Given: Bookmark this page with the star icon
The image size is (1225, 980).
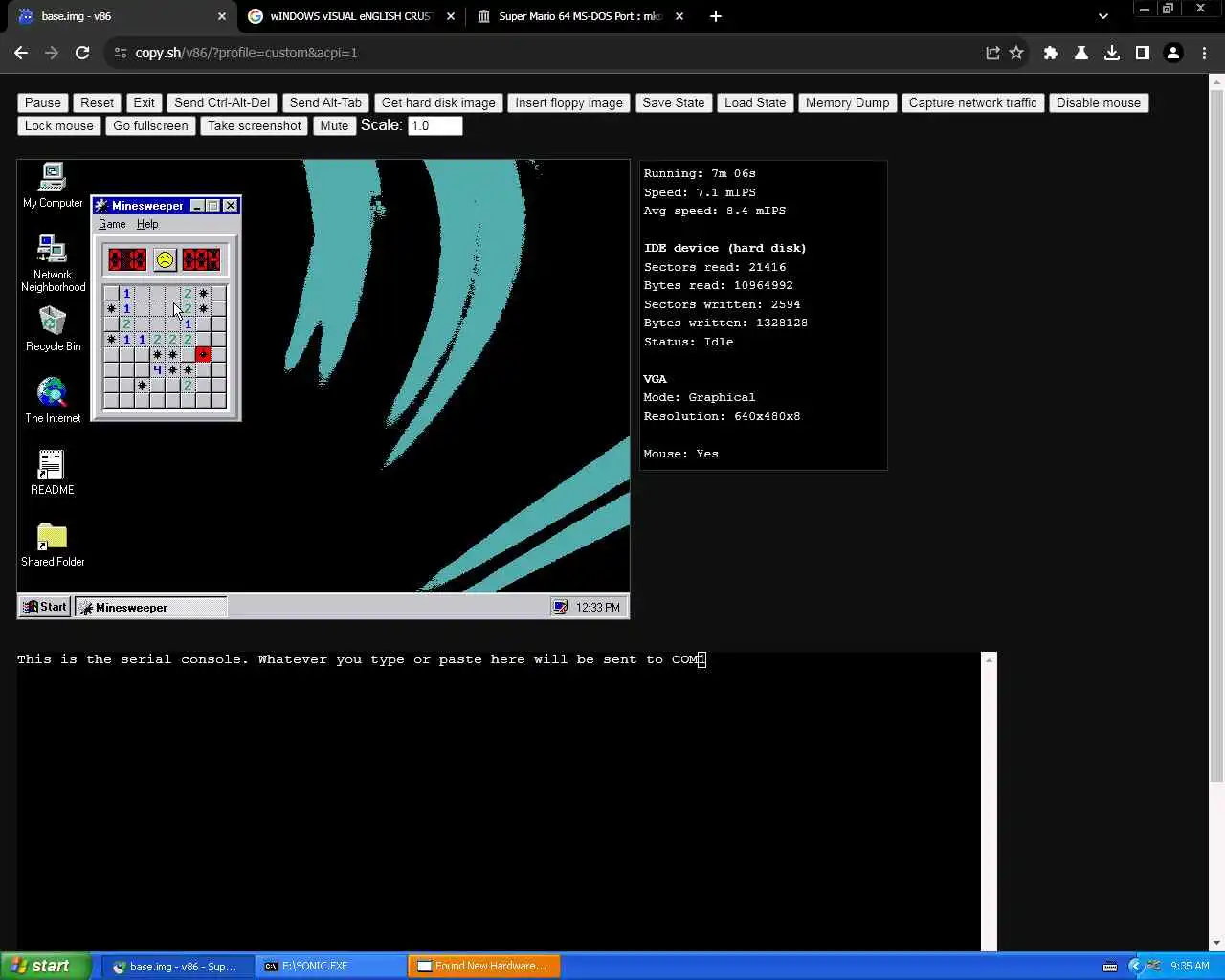Looking at the screenshot, I should point(1016,53).
